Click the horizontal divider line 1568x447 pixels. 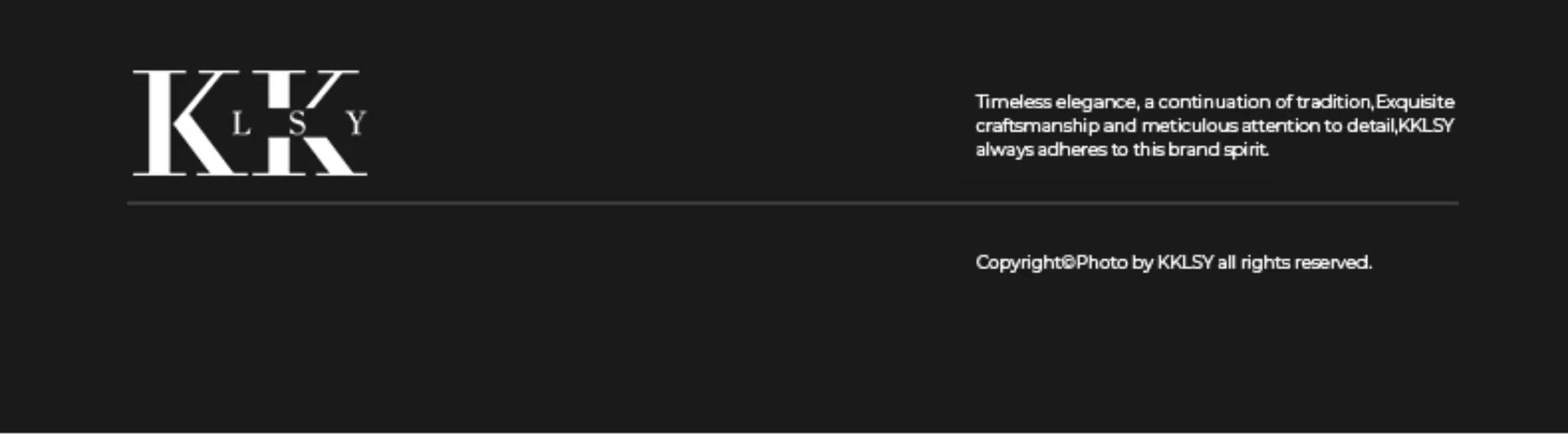pyautogui.click(x=793, y=204)
